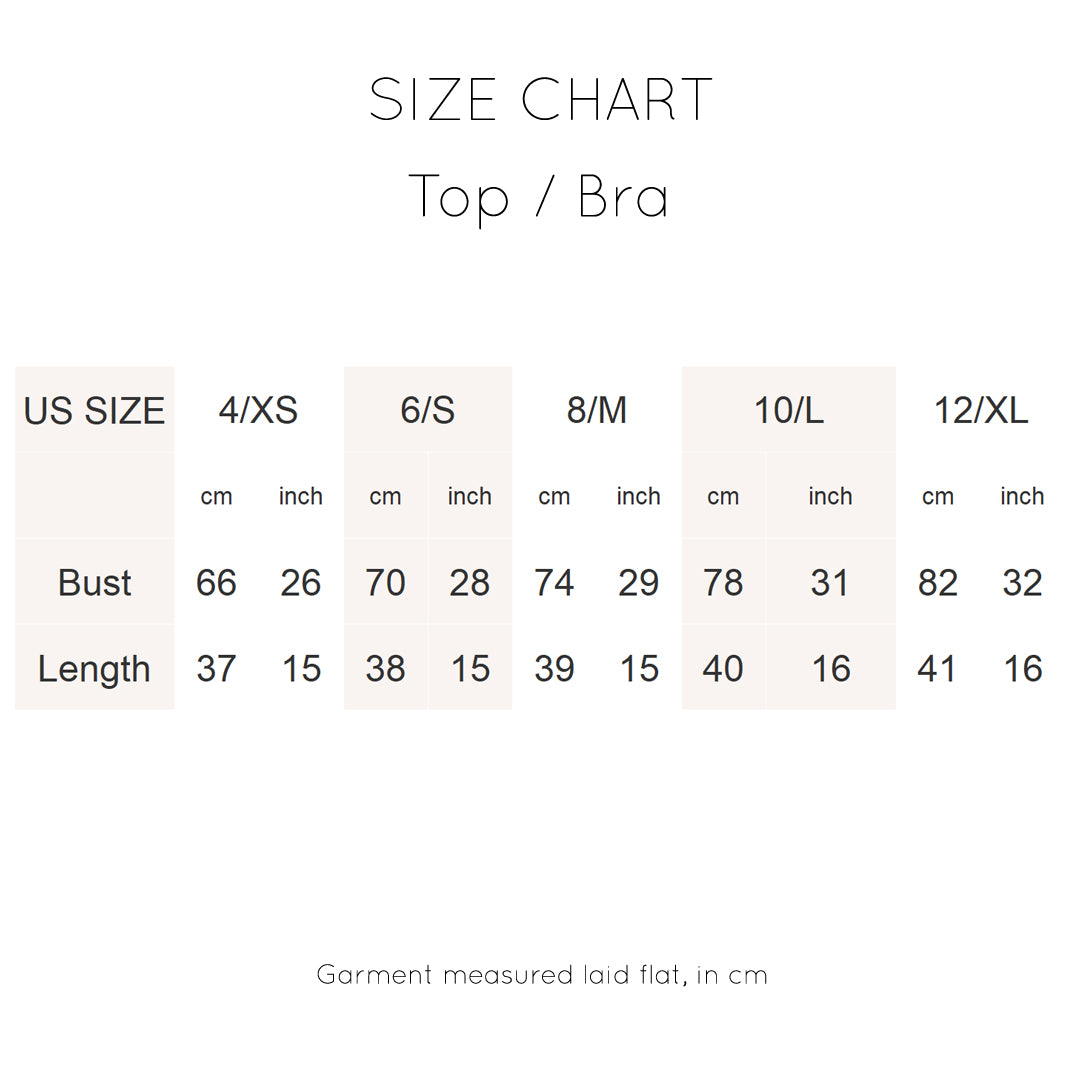Click the Bust row label
1080x1080 pixels.
coord(94,583)
